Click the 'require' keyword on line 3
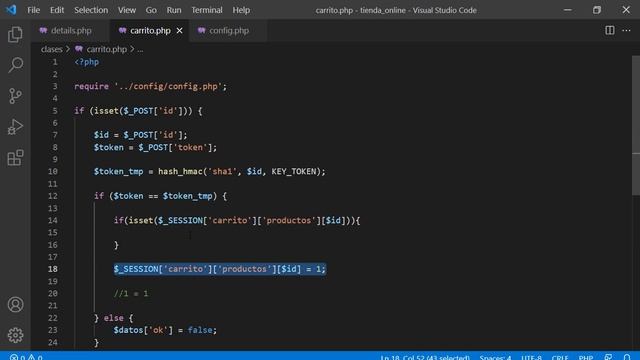The height and width of the screenshot is (360, 640). coord(91,87)
